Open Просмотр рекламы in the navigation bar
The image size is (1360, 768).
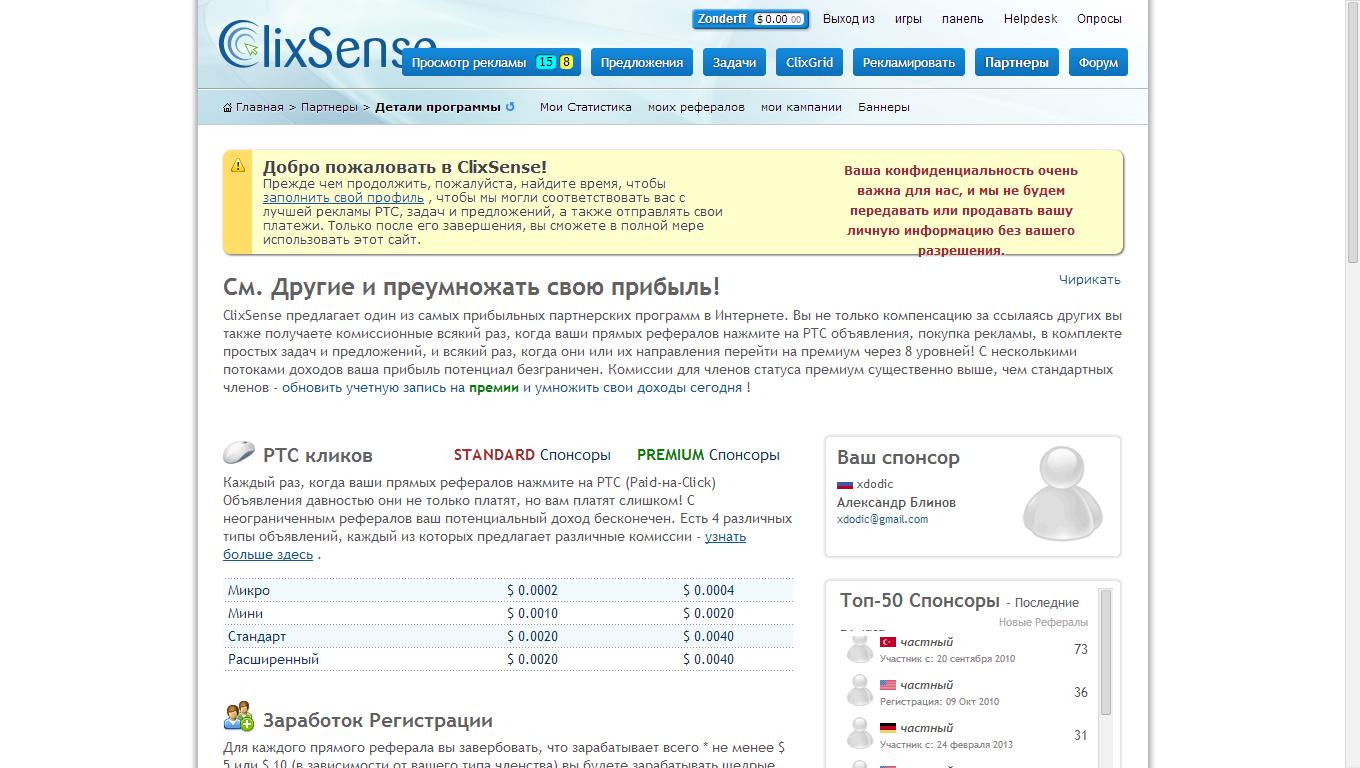coord(492,62)
